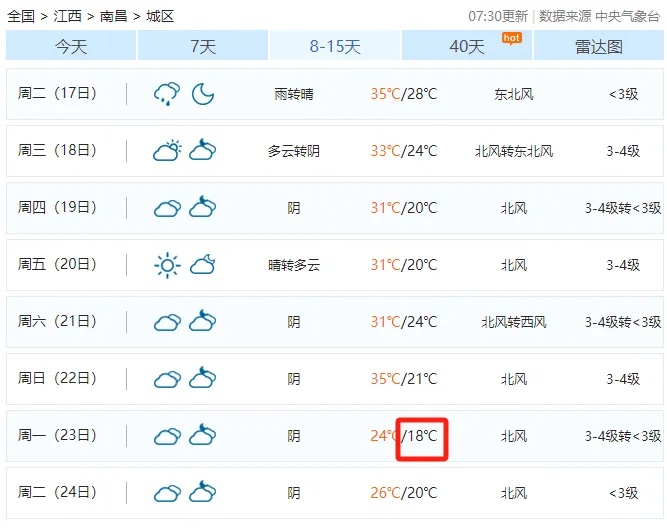This screenshot has height=528, width=667.
Task: Click the night cloud icon for 周日 22日
Action: click(x=202, y=377)
